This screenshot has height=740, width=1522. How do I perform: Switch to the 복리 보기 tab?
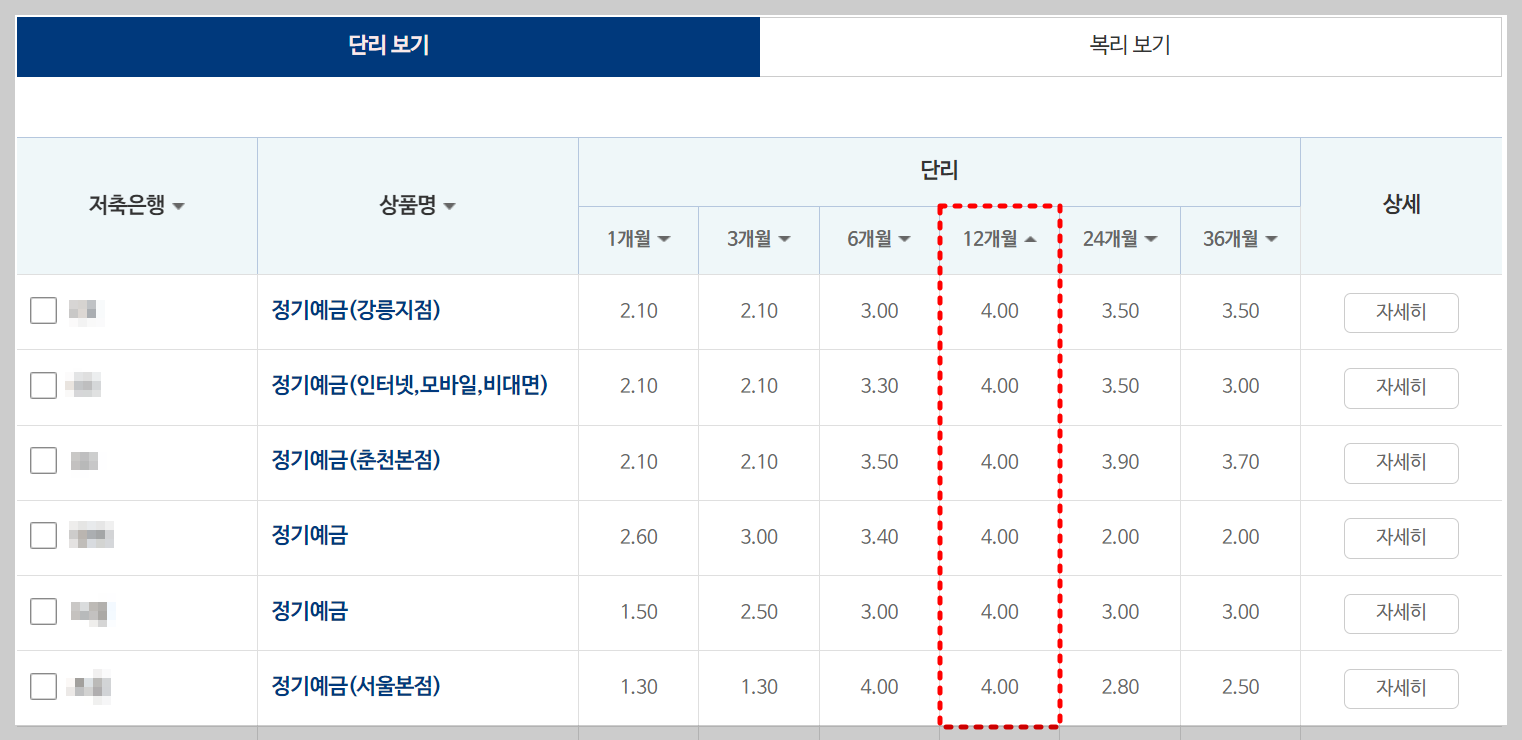[x=1130, y=46]
